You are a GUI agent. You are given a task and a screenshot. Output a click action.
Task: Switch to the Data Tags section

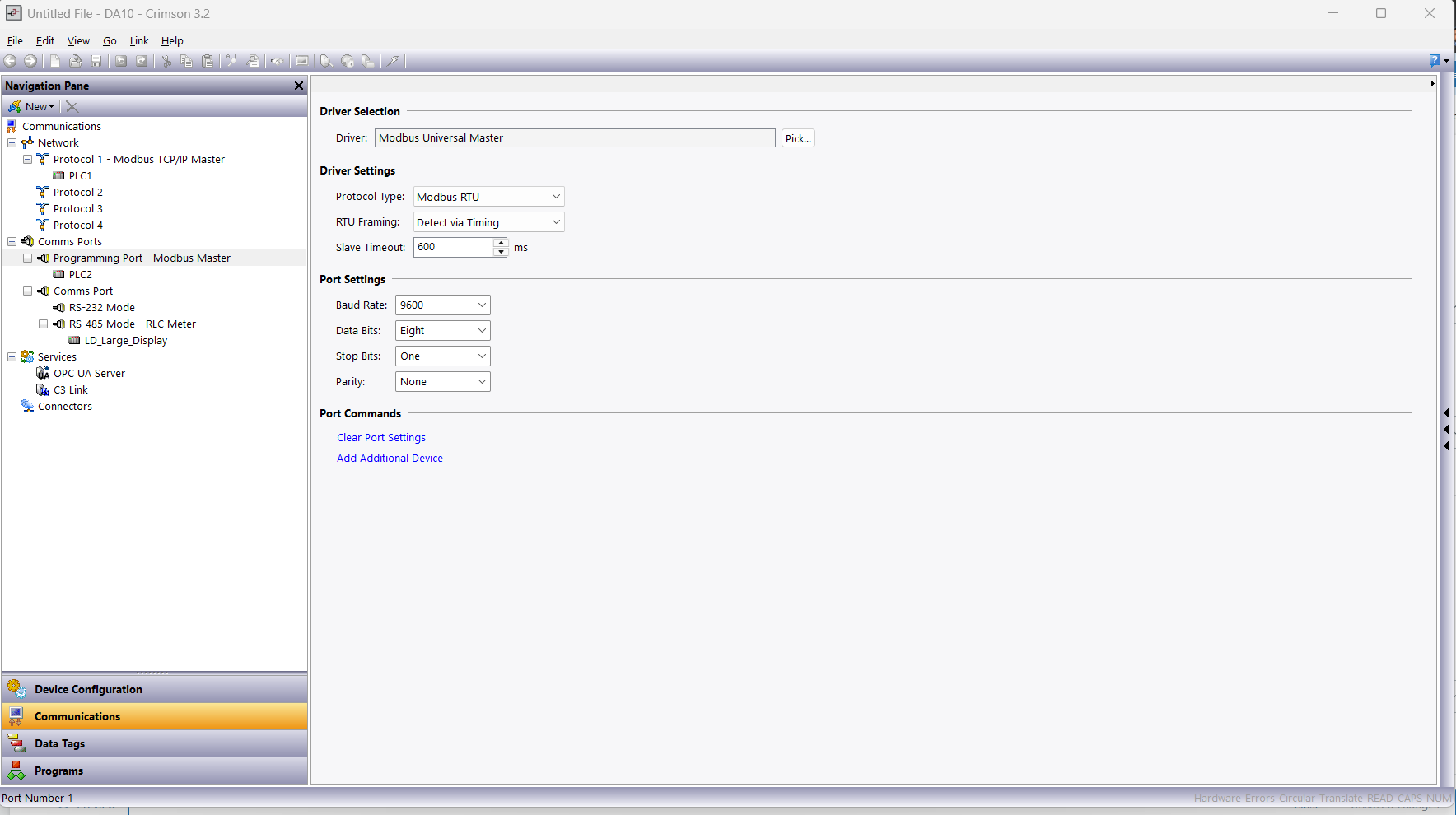click(59, 743)
